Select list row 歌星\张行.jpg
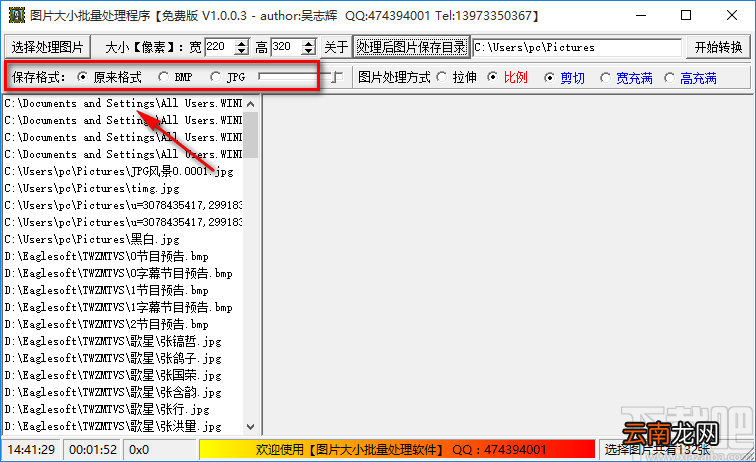The image size is (756, 462). point(123,409)
